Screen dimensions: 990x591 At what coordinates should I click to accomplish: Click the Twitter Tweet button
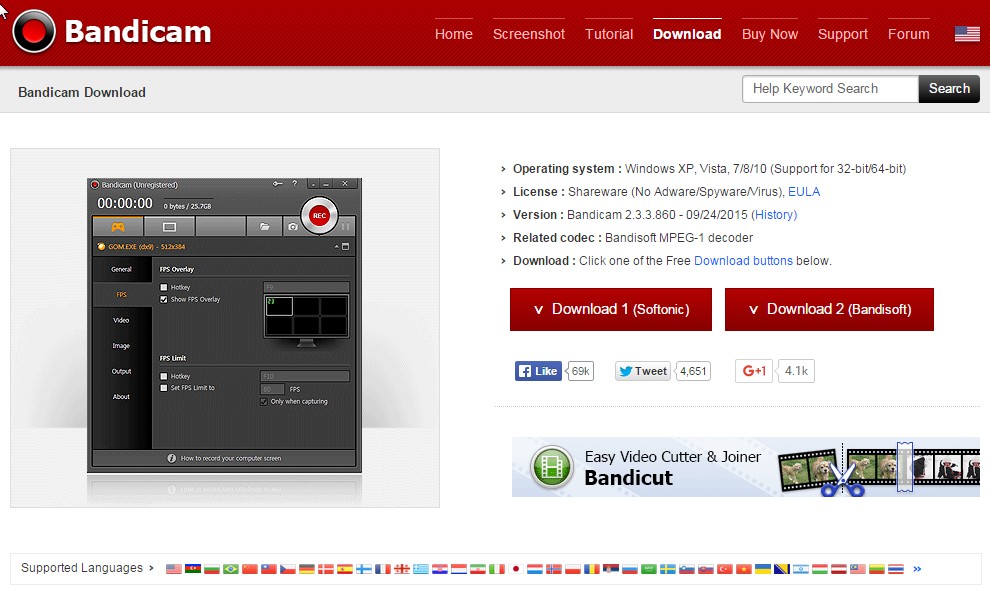643,371
